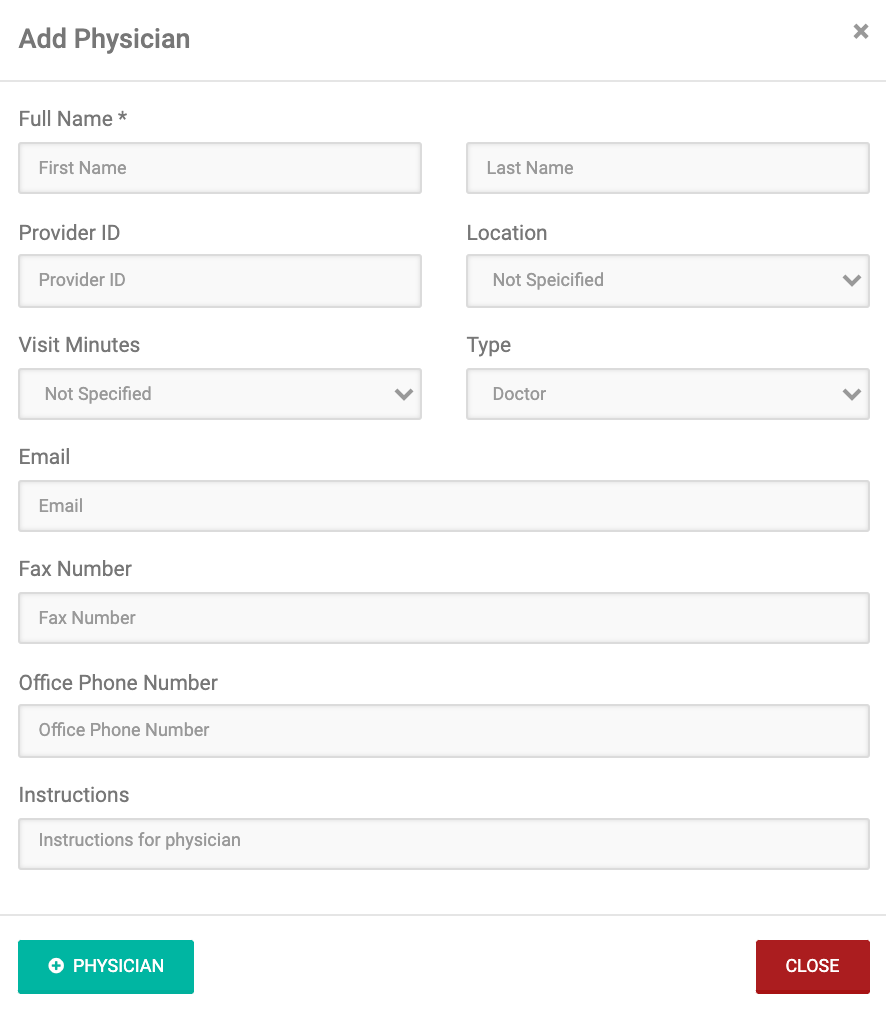Click the Instructions for physician field

click(x=444, y=844)
